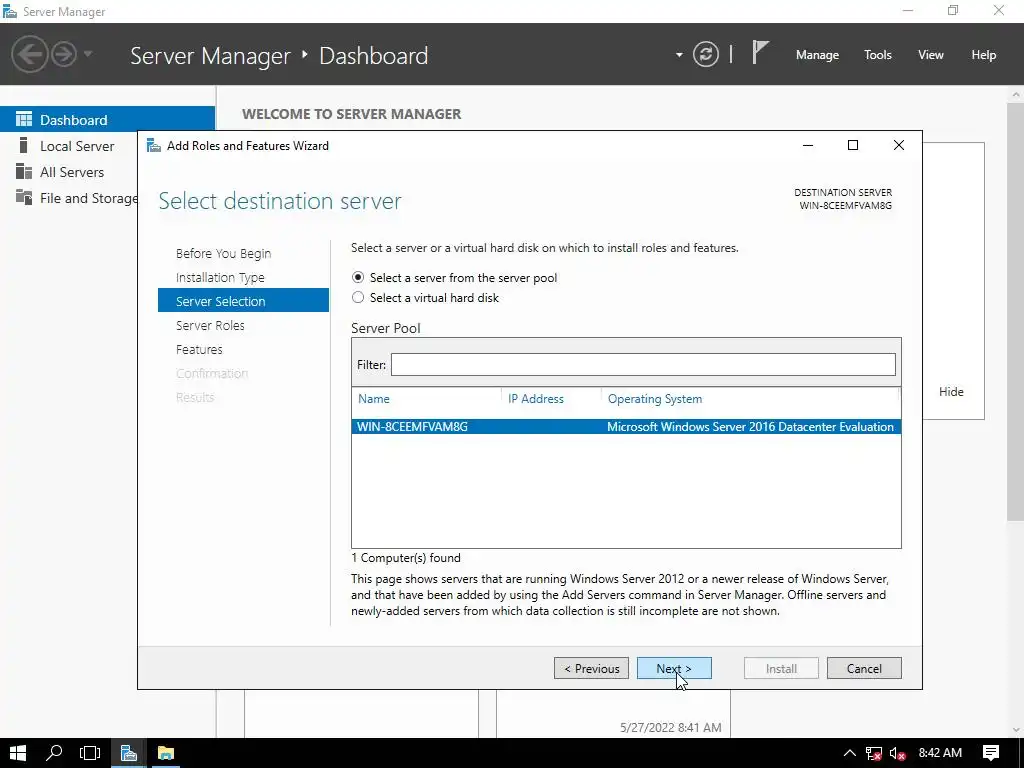Open the Tools menu
Viewport: 1024px width, 768px height.
878,55
